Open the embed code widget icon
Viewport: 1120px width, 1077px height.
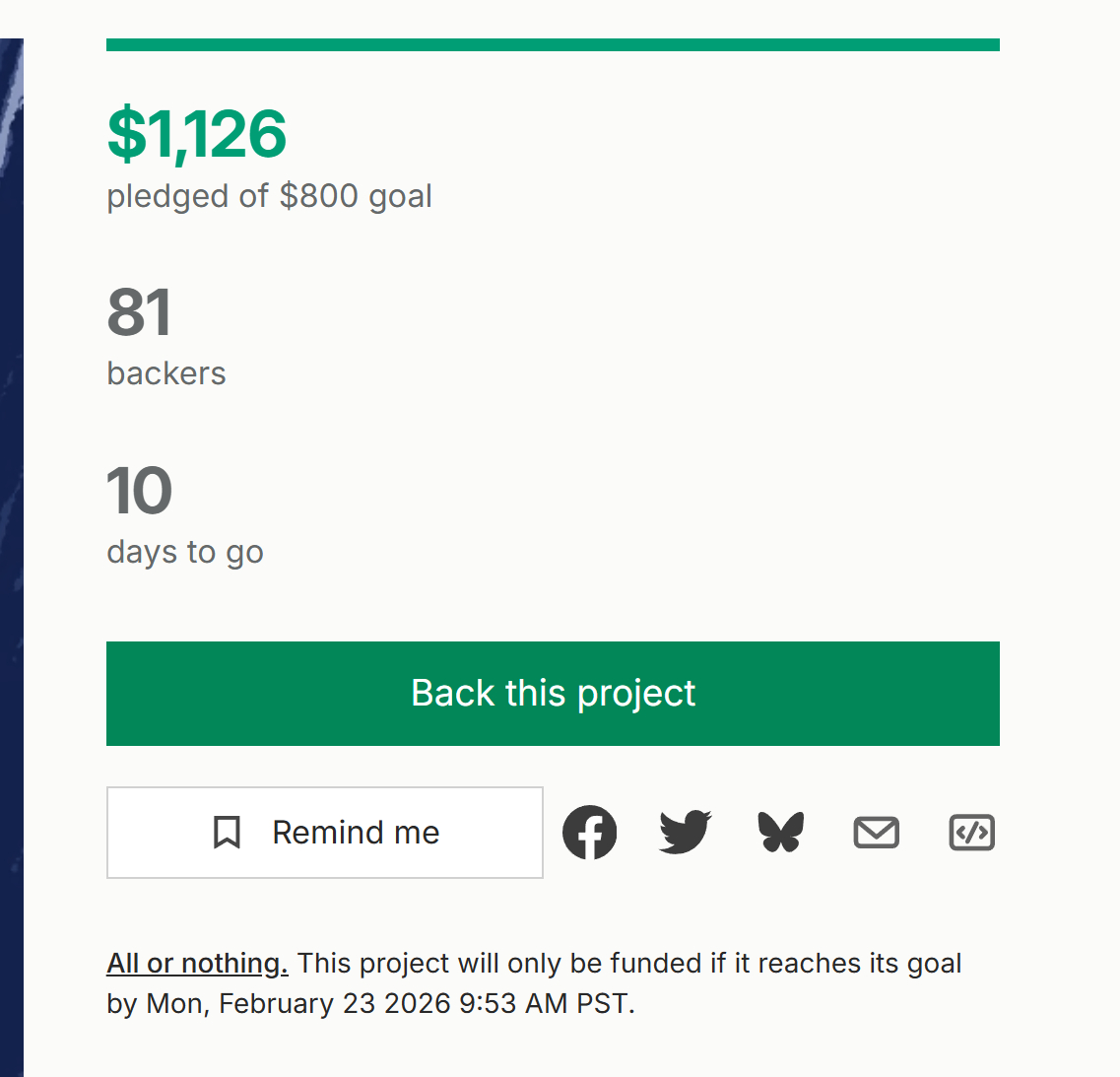971,833
